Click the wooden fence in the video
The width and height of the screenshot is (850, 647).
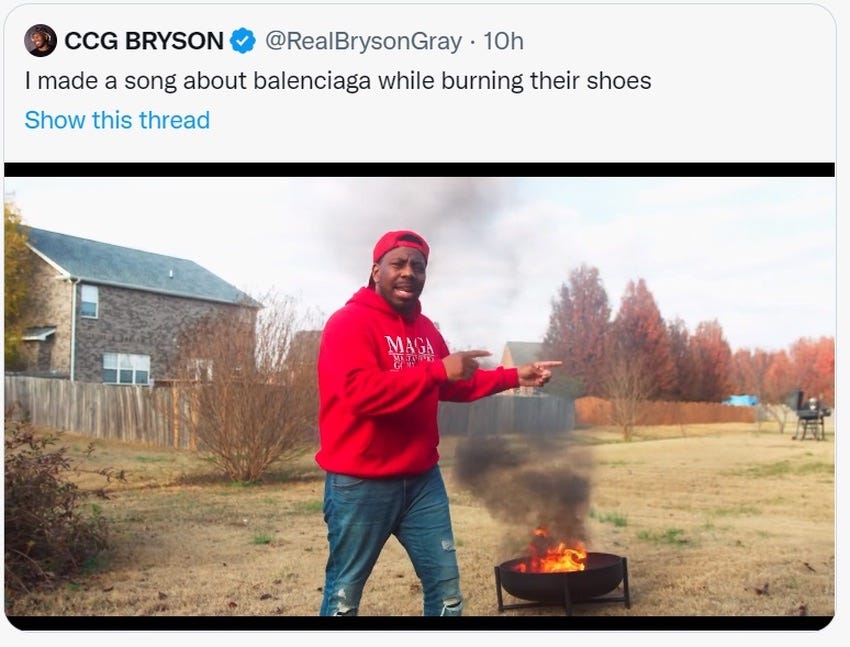[x=98, y=410]
